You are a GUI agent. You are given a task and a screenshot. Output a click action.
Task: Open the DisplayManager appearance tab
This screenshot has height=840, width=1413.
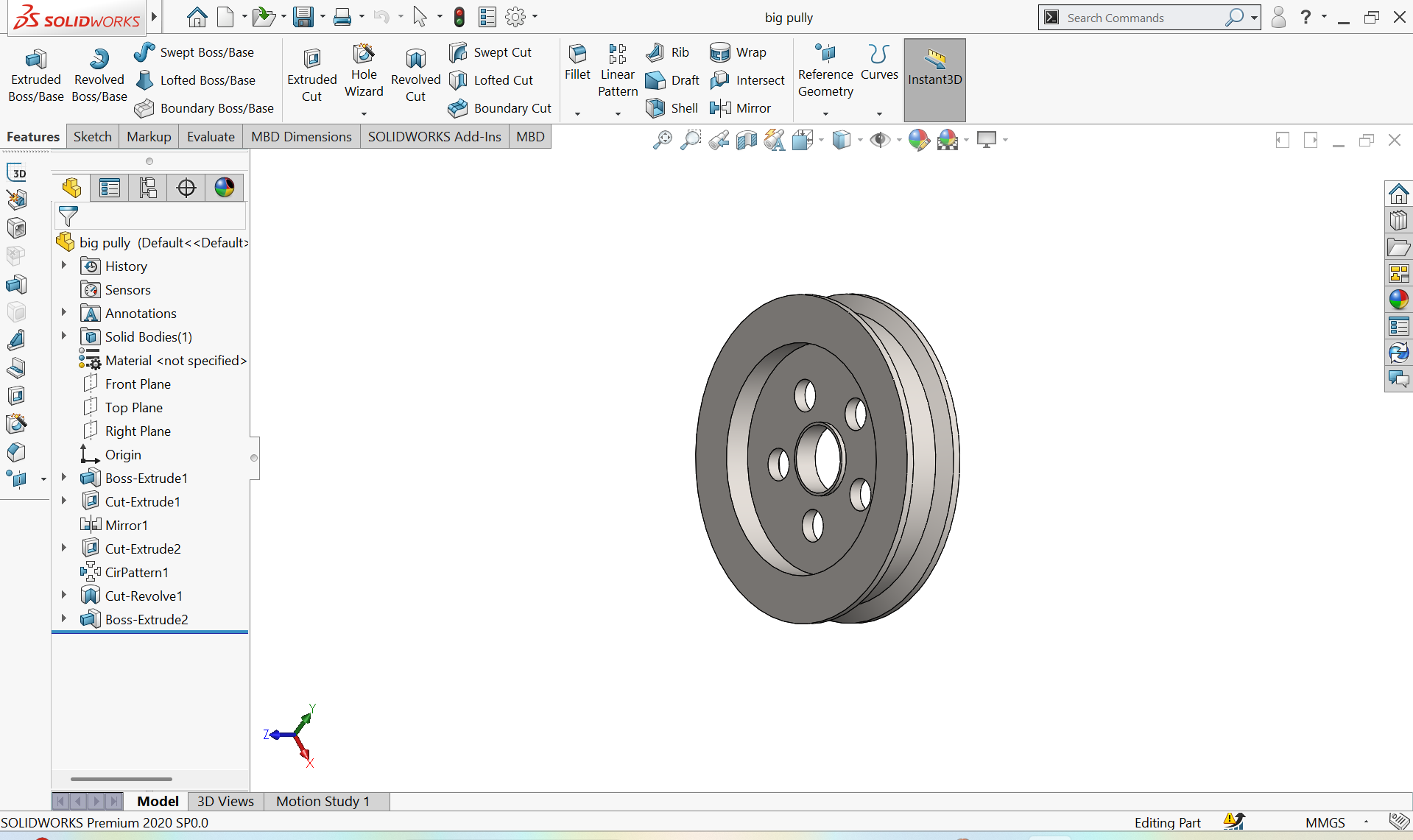[x=224, y=188]
